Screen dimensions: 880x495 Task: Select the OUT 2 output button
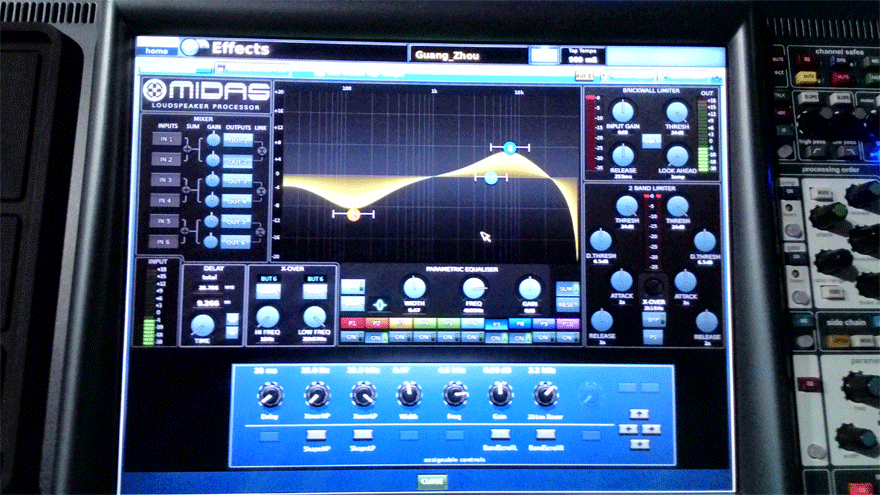click(x=237, y=161)
